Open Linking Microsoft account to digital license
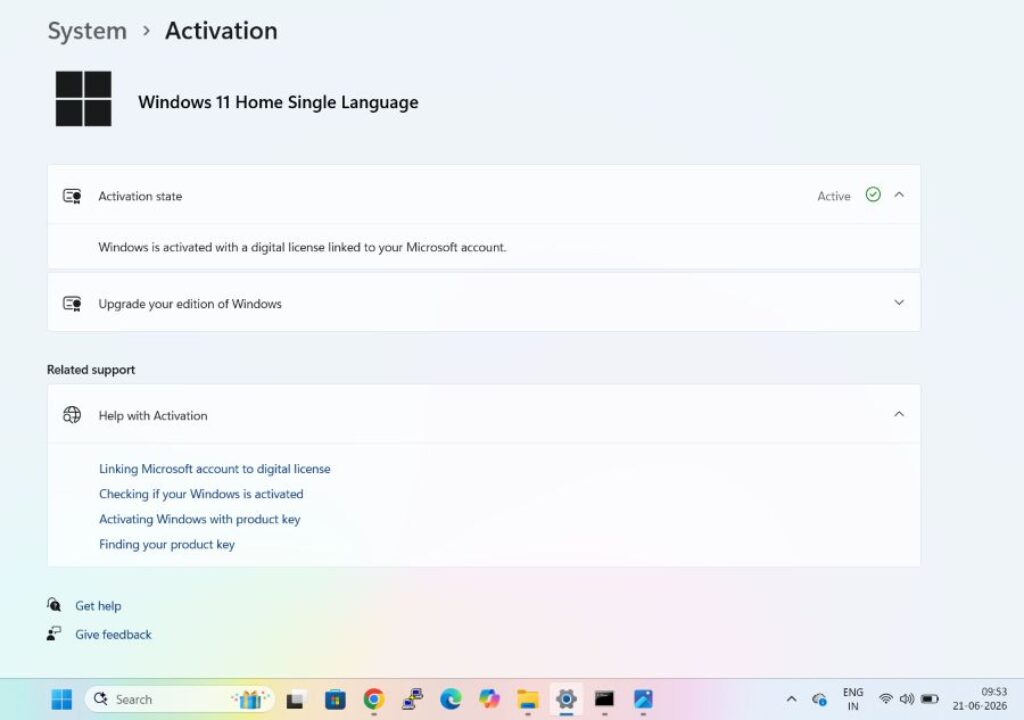Viewport: 1024px width, 720px height. point(214,468)
